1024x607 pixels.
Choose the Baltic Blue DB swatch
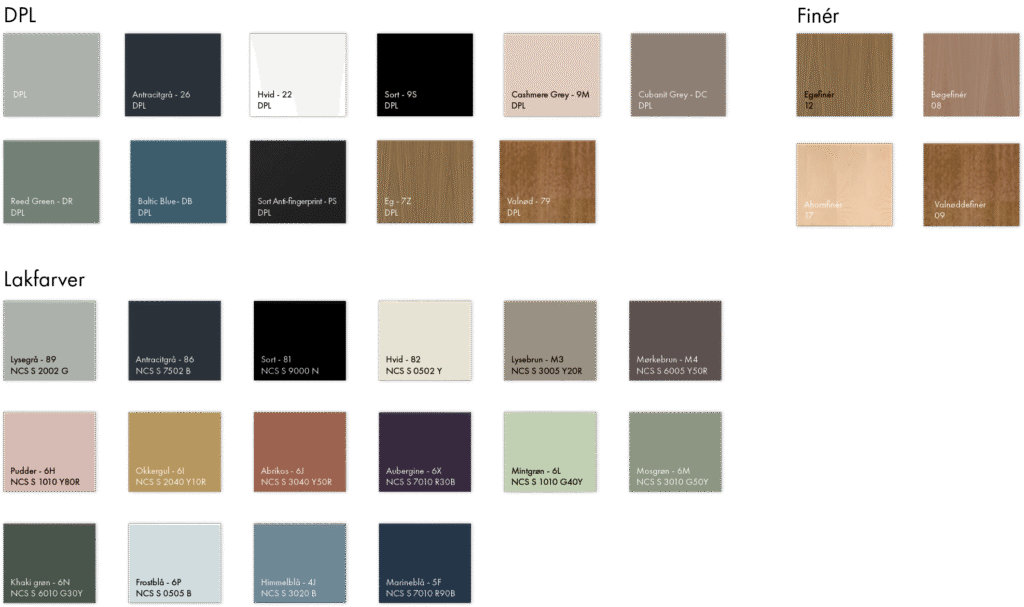(178, 181)
